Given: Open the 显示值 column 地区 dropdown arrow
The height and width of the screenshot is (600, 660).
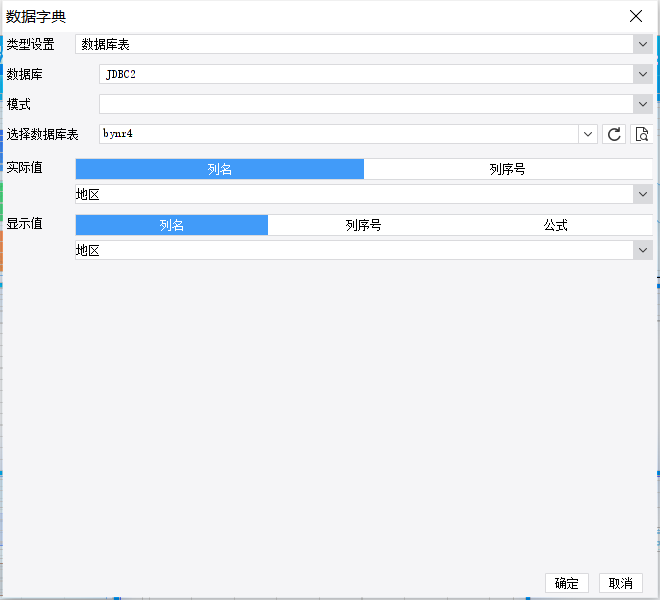Looking at the screenshot, I should pos(643,250).
